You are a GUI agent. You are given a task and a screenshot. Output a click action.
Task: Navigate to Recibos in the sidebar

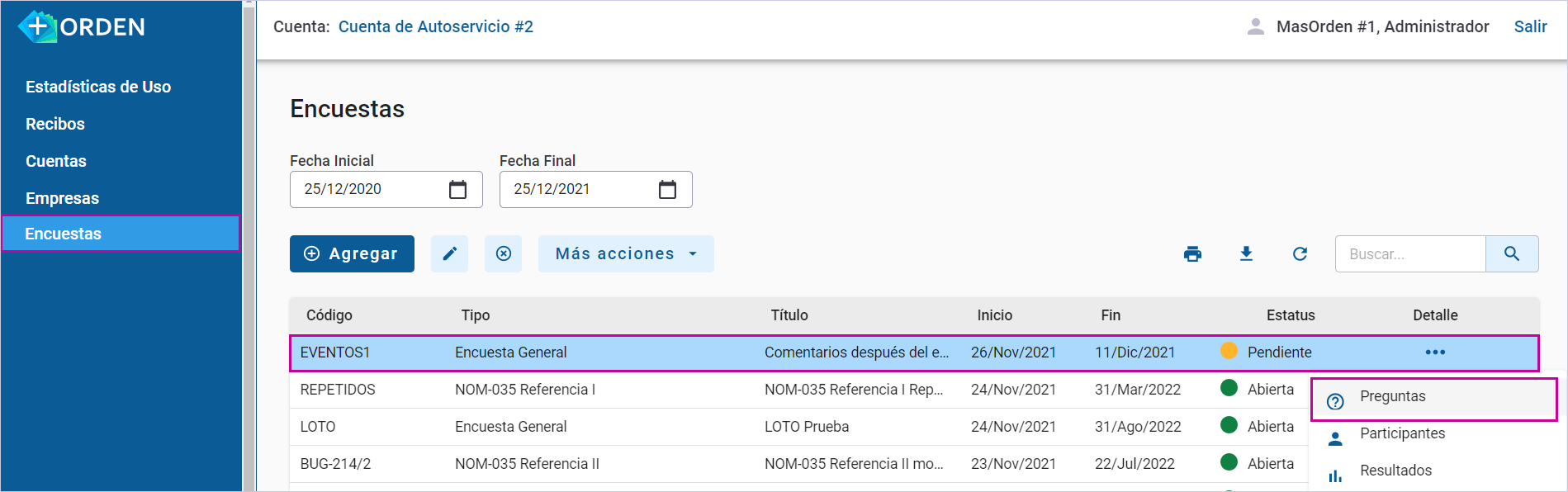tap(55, 124)
